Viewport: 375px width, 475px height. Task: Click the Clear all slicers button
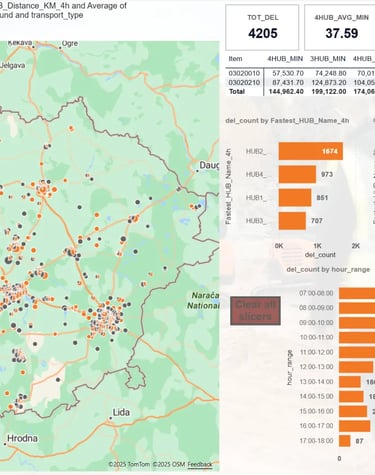[255, 311]
